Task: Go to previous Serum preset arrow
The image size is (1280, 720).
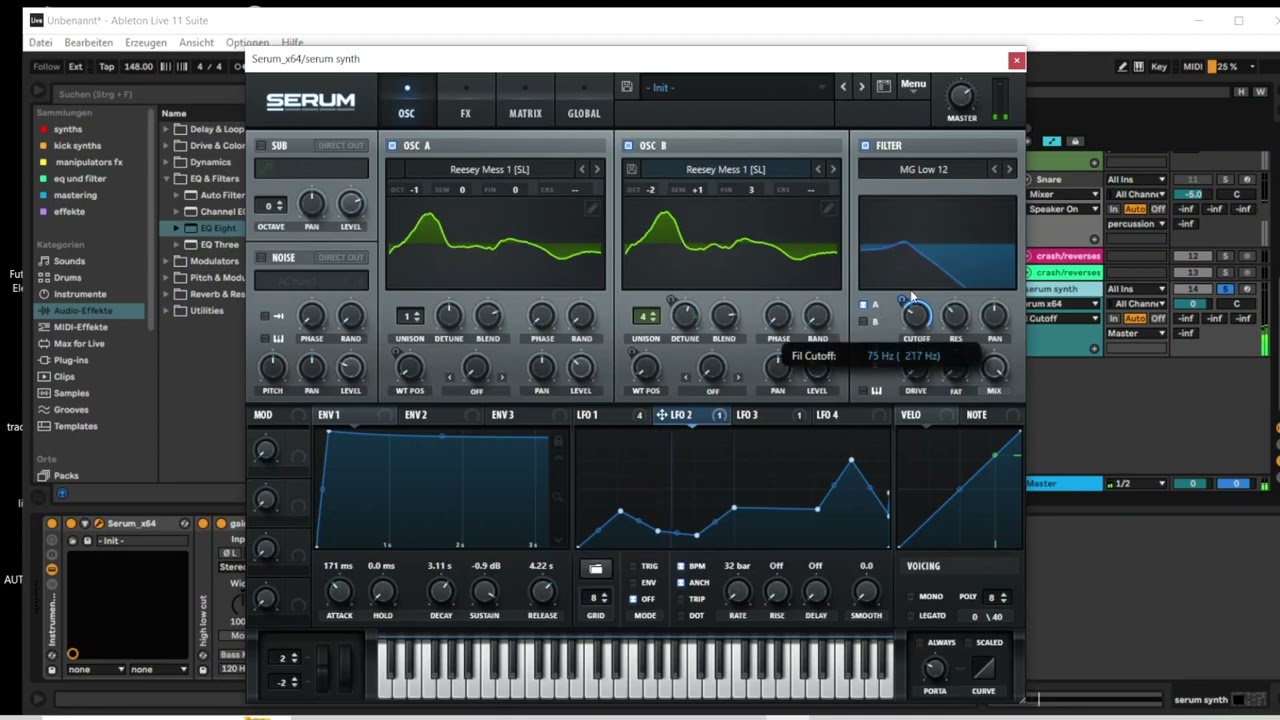Action: click(843, 87)
